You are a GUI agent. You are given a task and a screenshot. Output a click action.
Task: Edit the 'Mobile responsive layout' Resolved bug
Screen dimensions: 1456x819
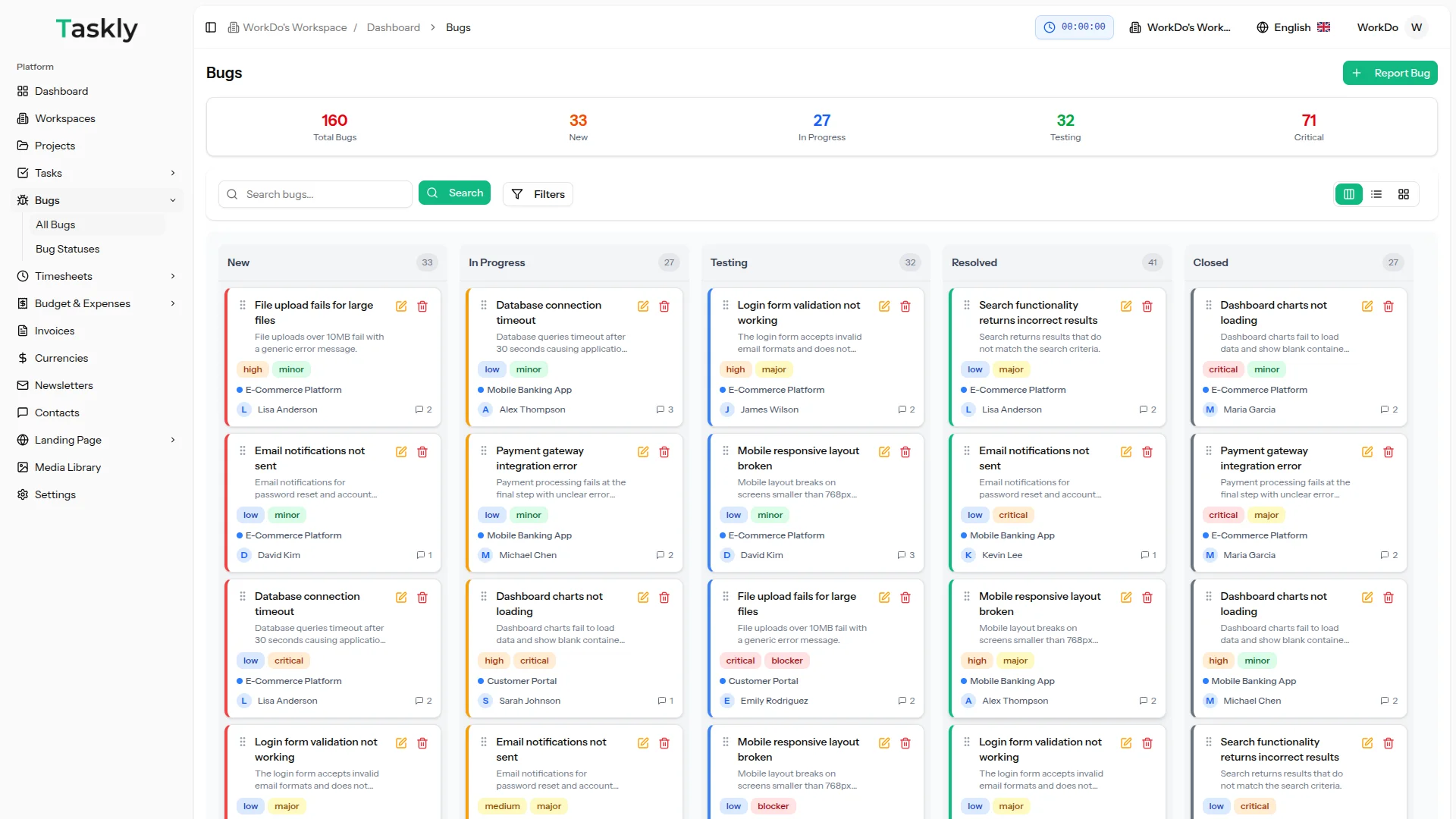[x=1126, y=598]
